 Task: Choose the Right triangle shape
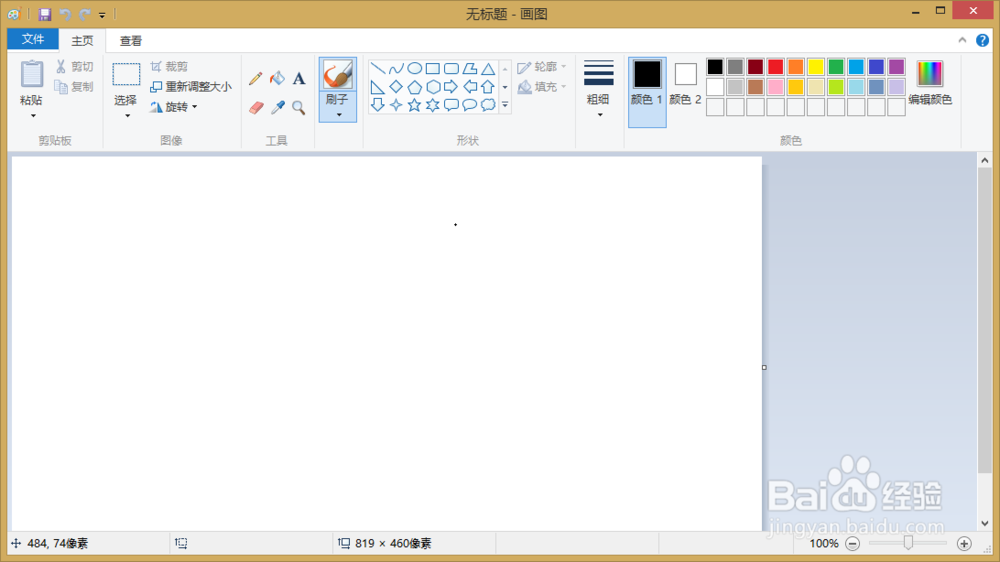tap(378, 87)
